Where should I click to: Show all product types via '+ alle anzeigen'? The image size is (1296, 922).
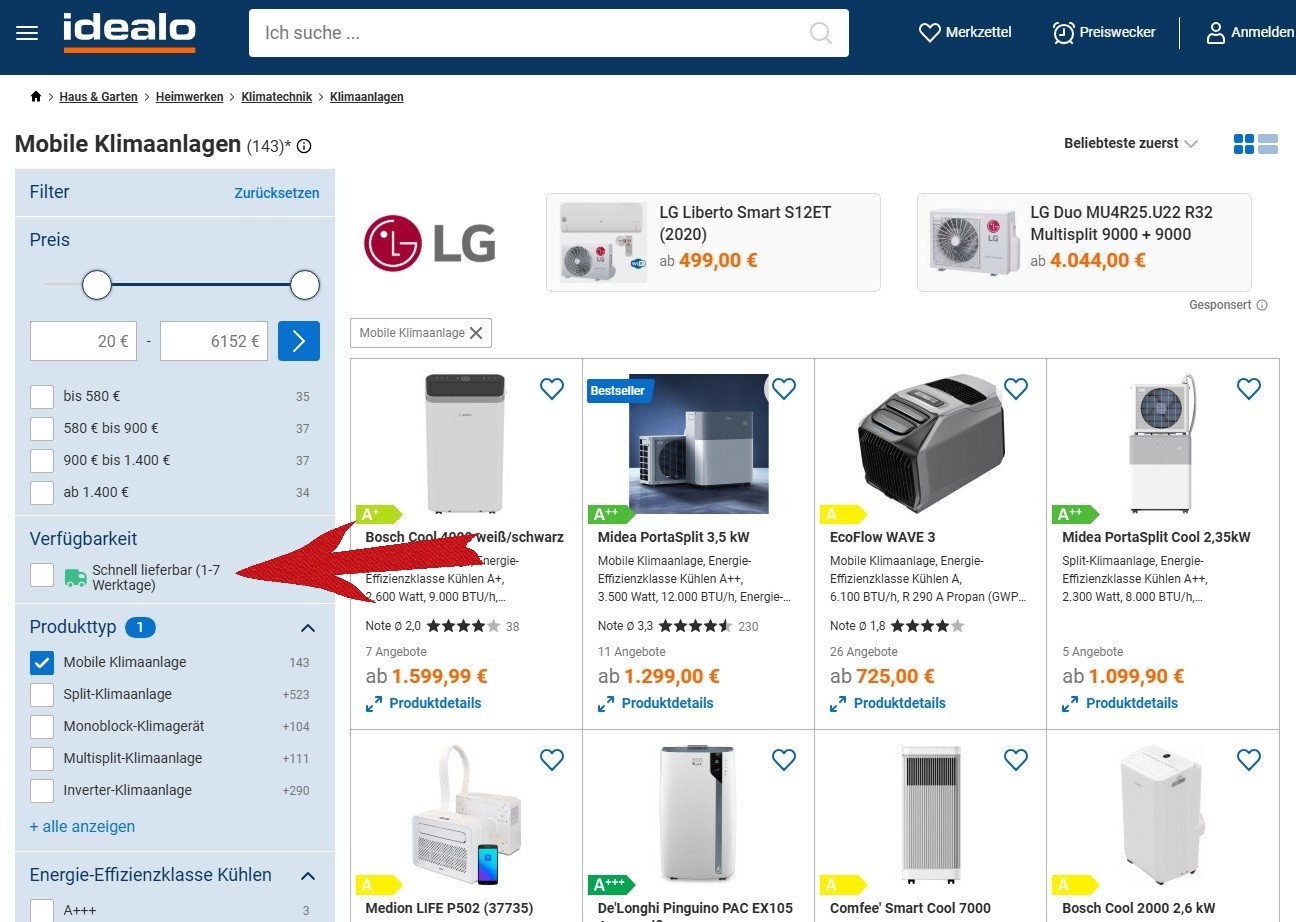[82, 826]
